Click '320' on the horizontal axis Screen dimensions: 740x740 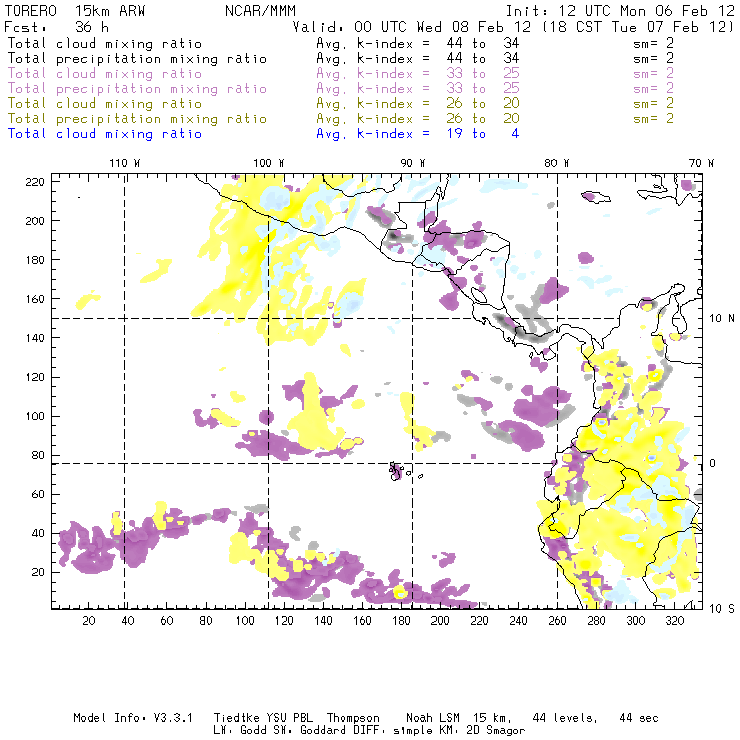(674, 621)
